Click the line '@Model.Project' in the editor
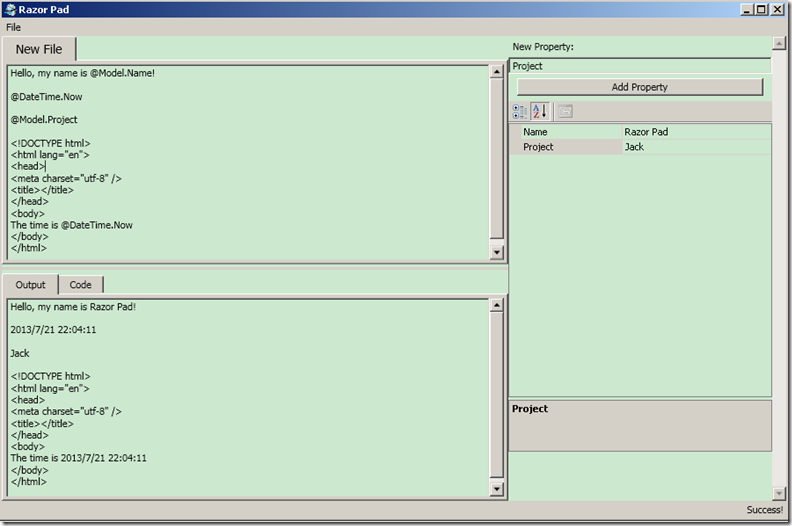 44,120
